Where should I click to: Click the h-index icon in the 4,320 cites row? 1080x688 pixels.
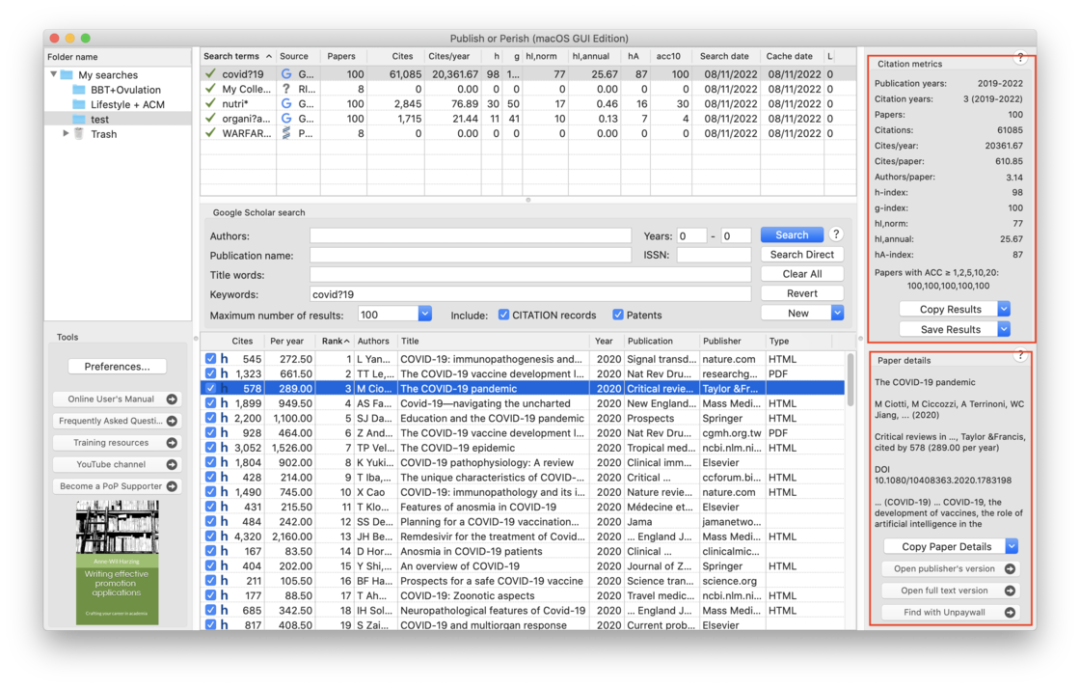point(224,536)
